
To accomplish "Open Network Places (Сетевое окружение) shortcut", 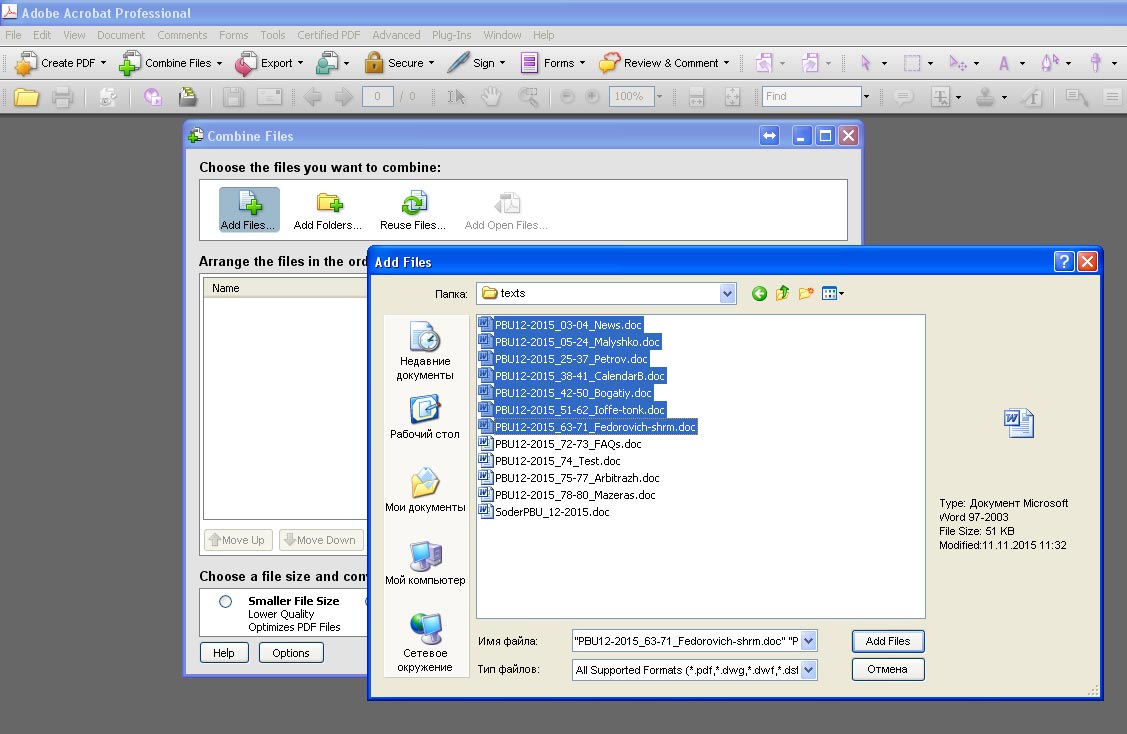I will coord(425,643).
